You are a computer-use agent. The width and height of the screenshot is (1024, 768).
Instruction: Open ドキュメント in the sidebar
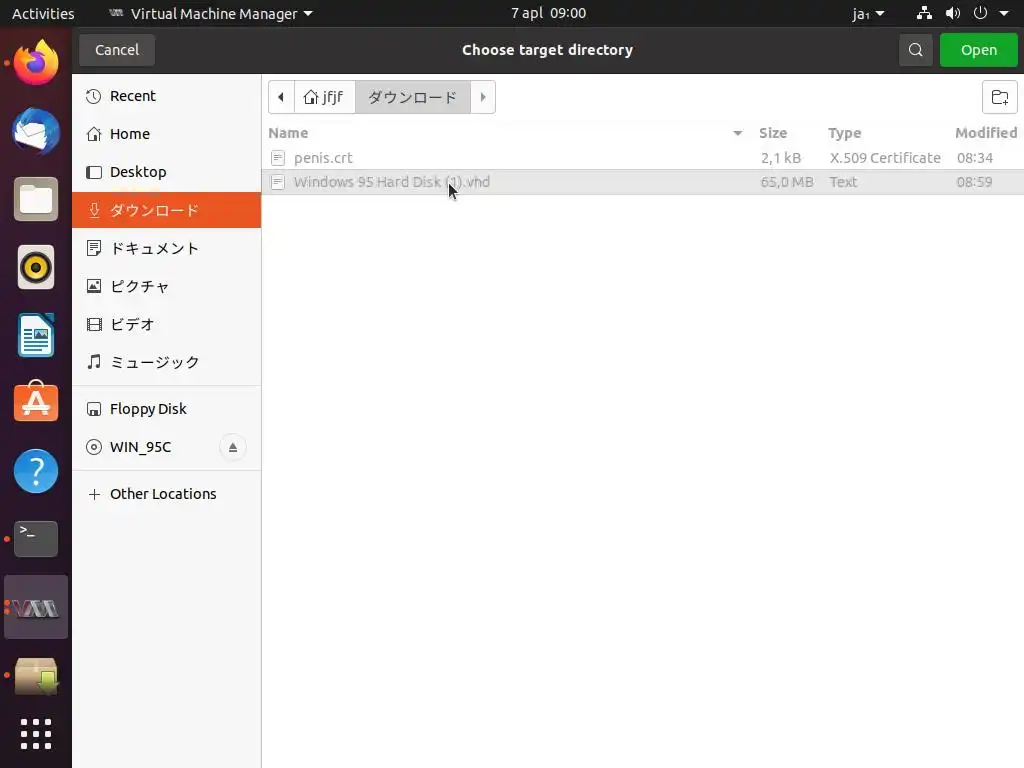click(x=167, y=248)
